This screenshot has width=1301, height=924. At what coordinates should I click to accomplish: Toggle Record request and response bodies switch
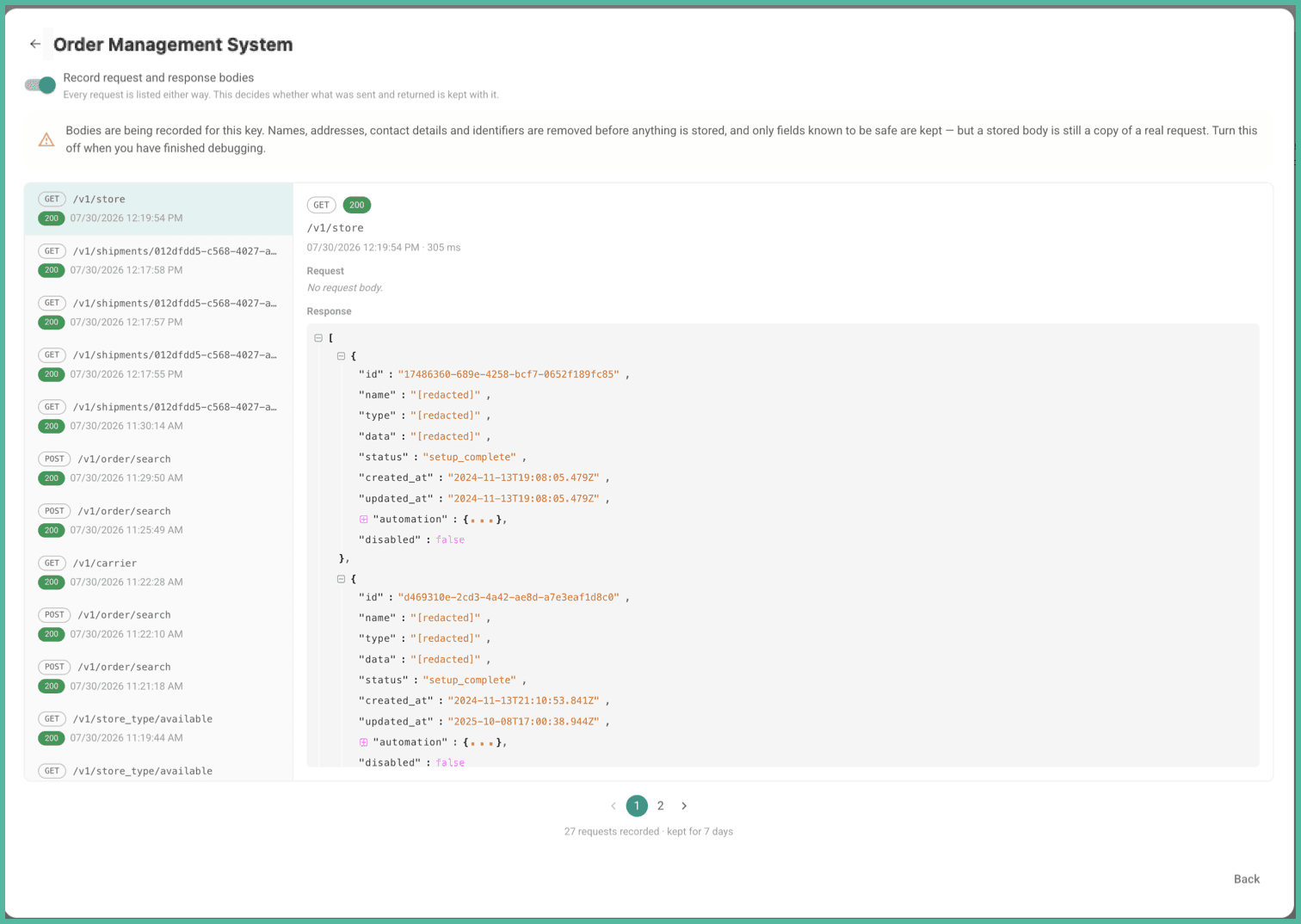(40, 85)
